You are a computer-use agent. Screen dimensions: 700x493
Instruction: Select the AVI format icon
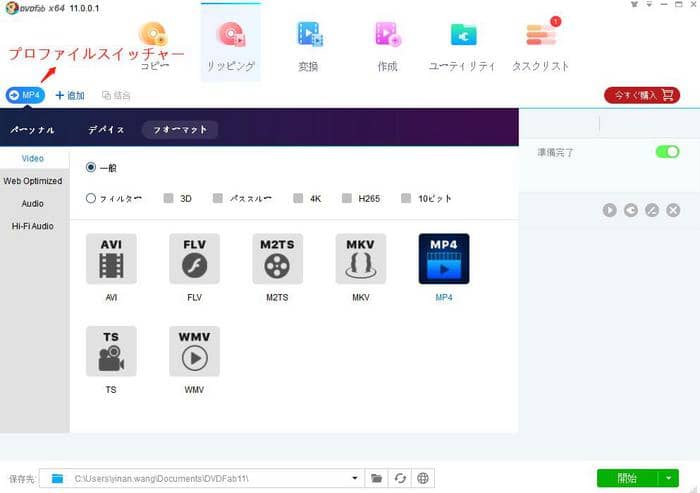coord(111,259)
